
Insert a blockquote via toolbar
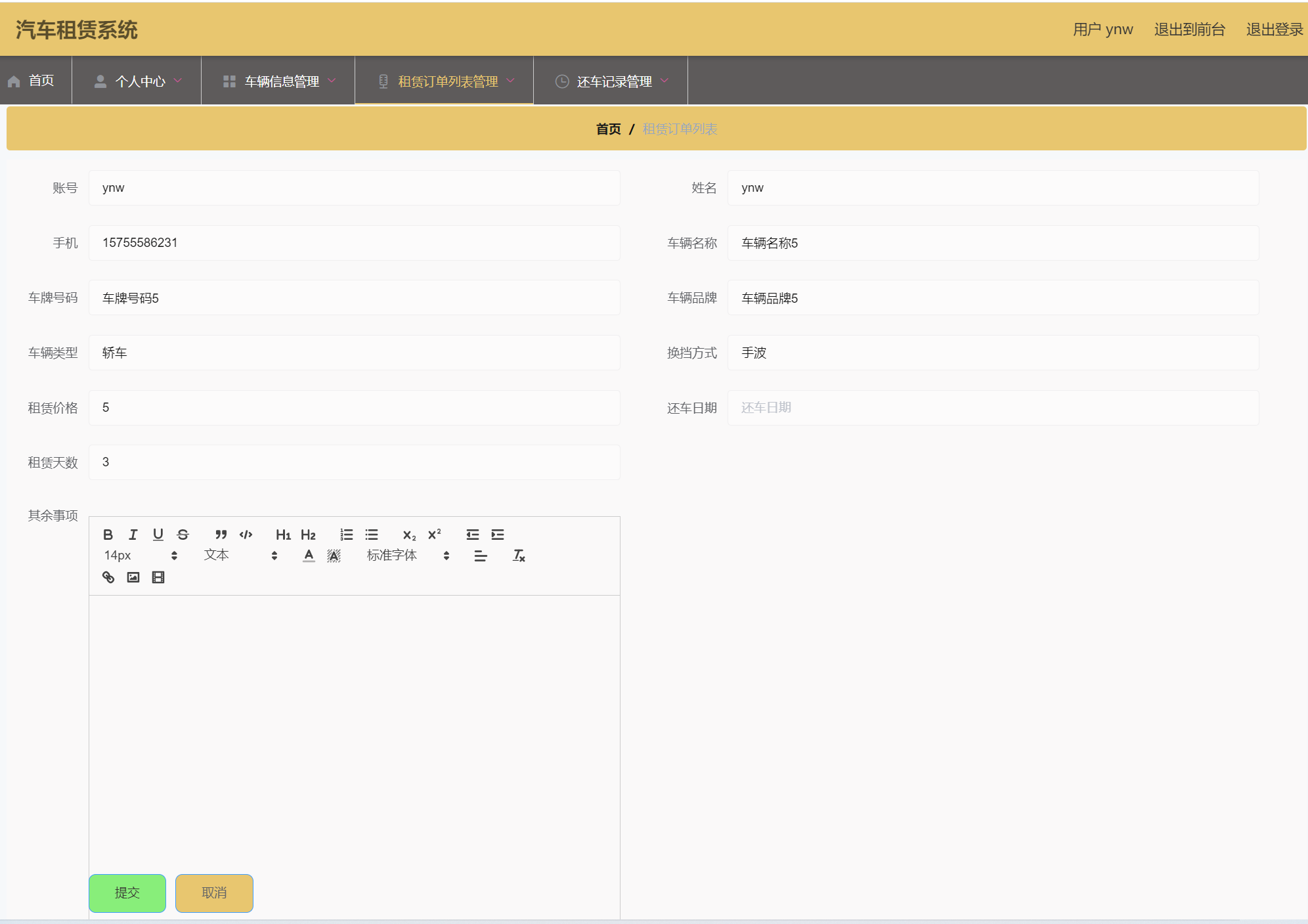[x=221, y=535]
